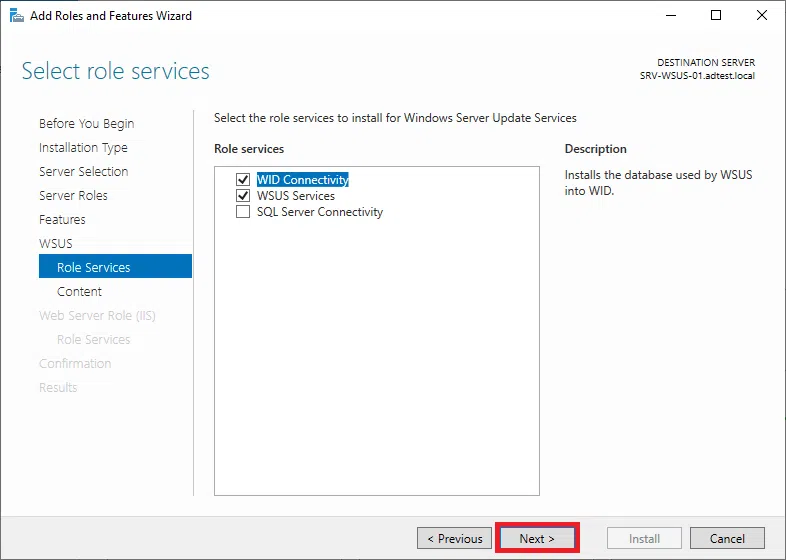Screen dimensions: 786x560
Task: Cancel the Add Roles wizard
Action: pyautogui.click(x=727, y=538)
